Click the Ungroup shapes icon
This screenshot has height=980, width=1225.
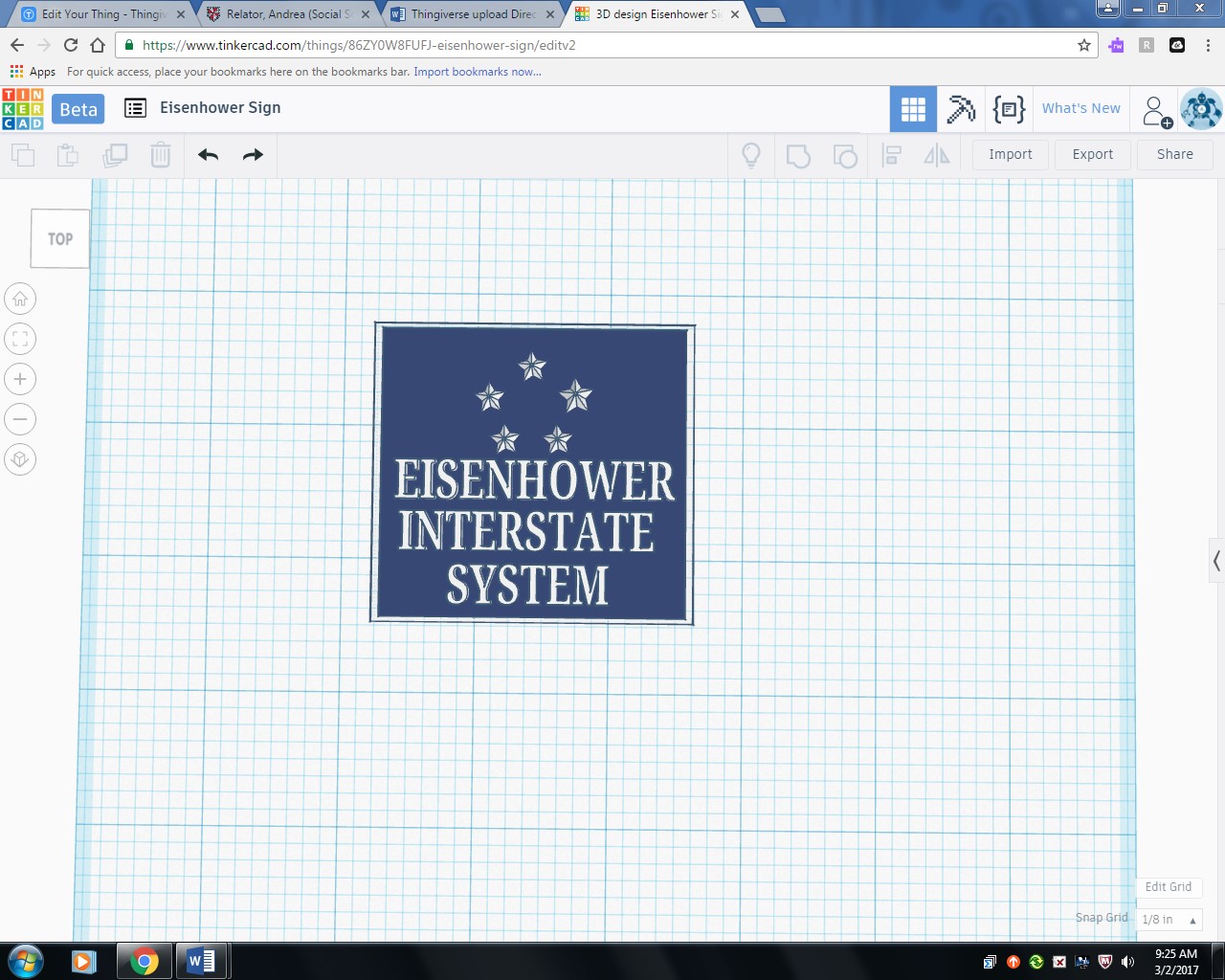click(x=845, y=155)
